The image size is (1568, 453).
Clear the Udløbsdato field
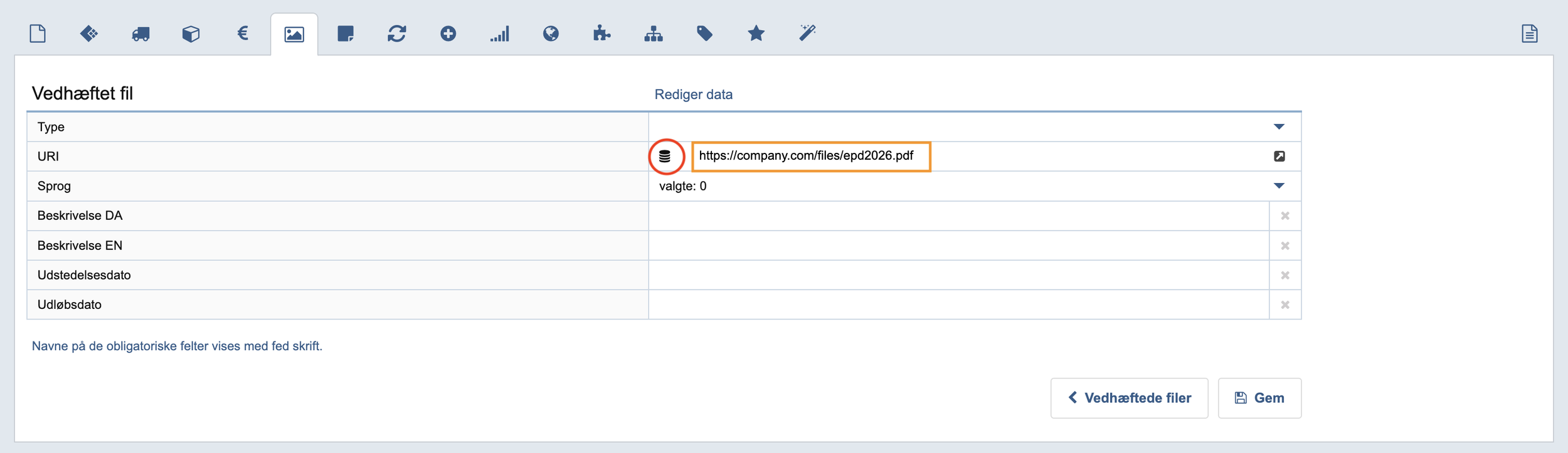click(x=1285, y=305)
